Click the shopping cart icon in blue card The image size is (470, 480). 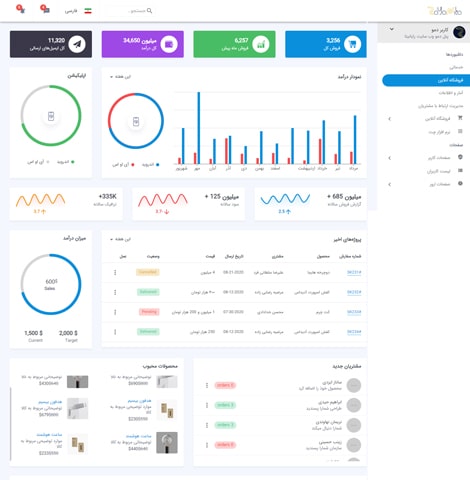(352, 44)
